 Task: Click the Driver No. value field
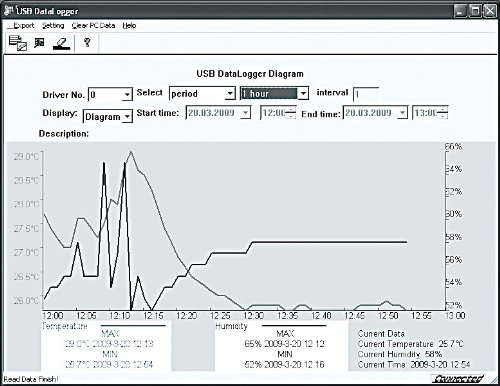coord(110,95)
